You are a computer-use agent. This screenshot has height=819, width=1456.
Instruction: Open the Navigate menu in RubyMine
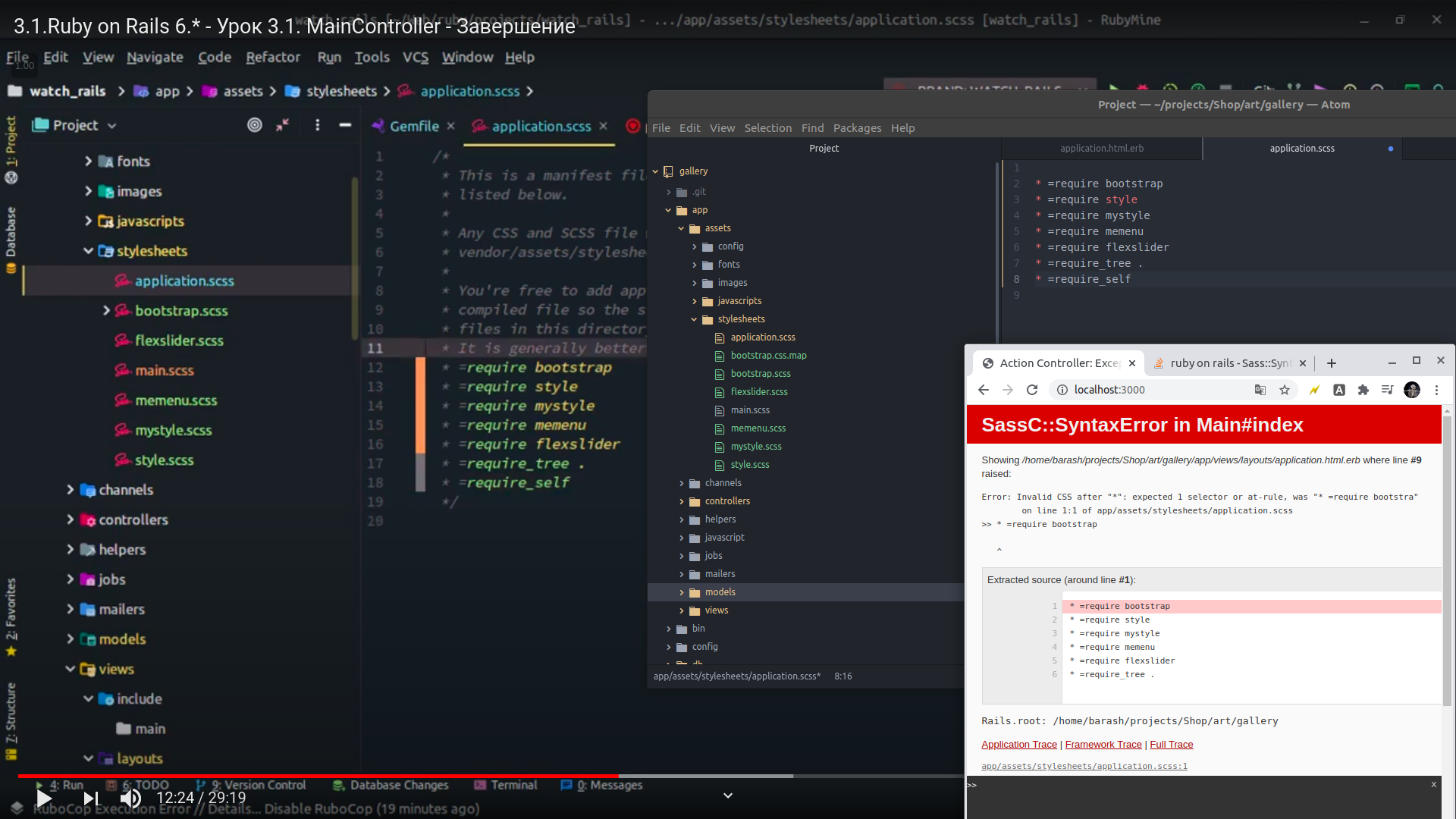[155, 58]
